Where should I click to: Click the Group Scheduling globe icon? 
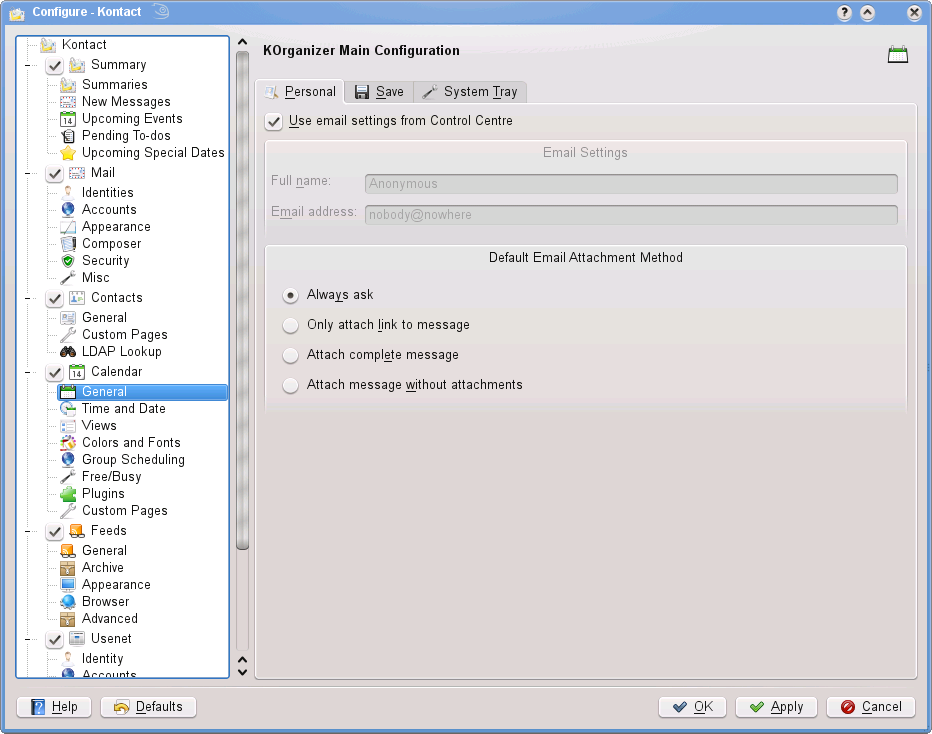(68, 459)
